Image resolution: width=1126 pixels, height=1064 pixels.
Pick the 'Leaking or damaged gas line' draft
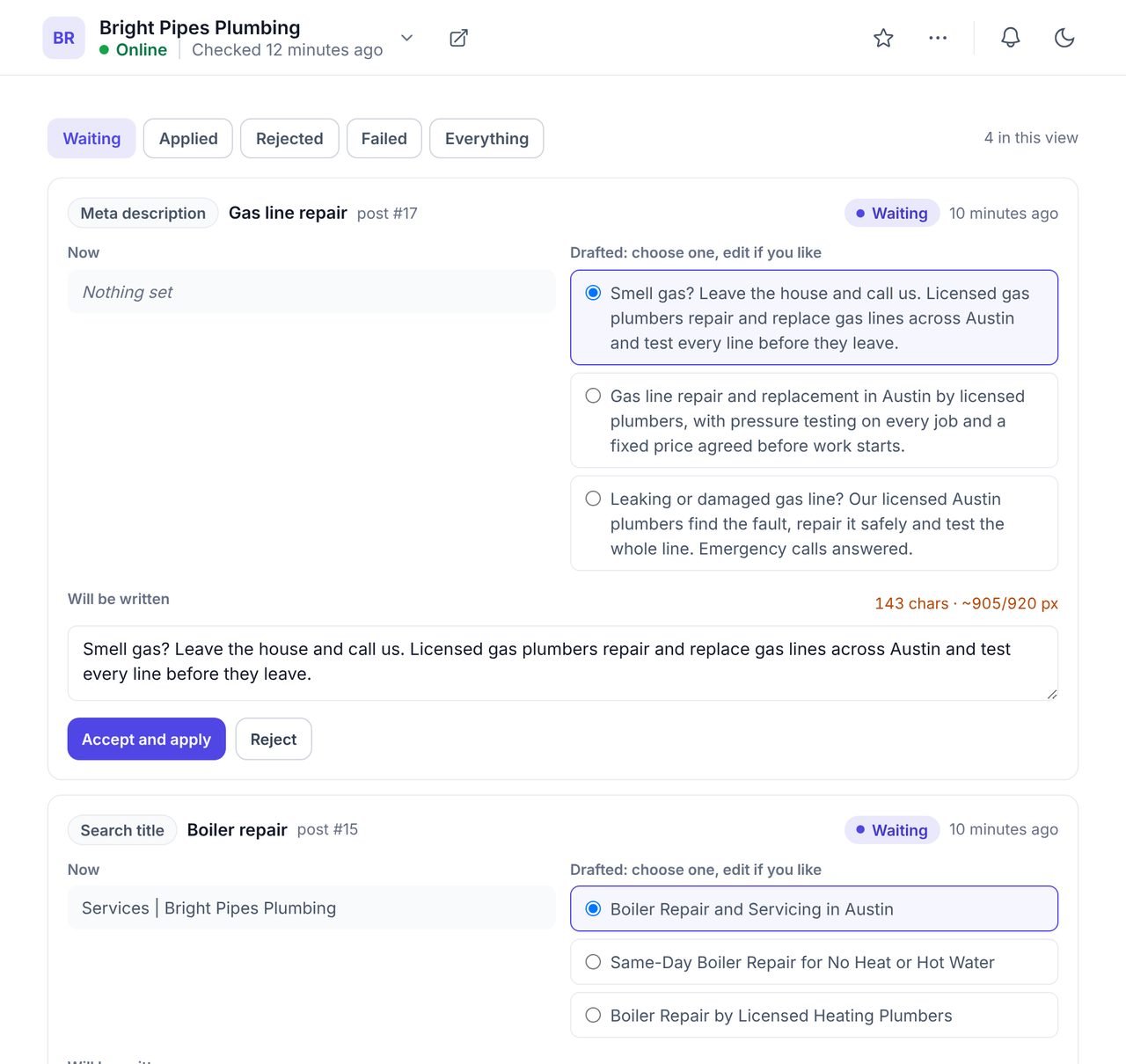pos(814,523)
